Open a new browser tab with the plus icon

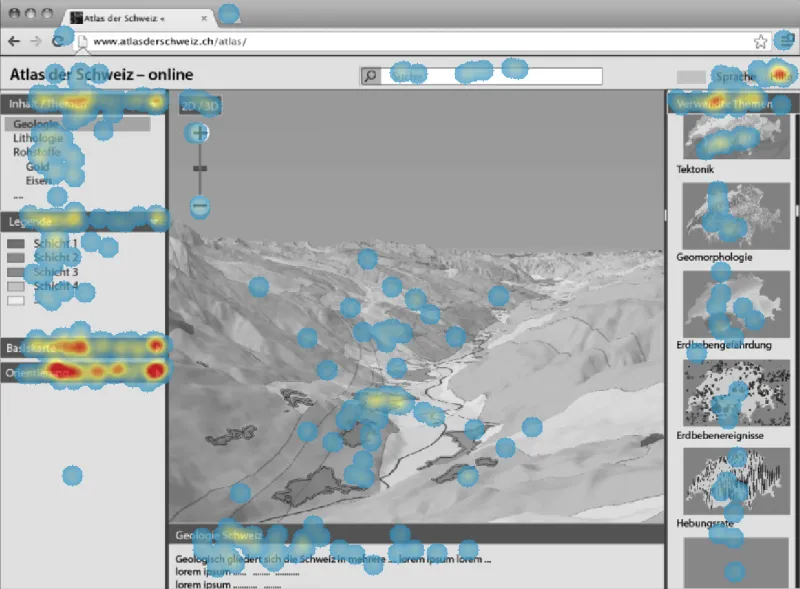tap(228, 15)
